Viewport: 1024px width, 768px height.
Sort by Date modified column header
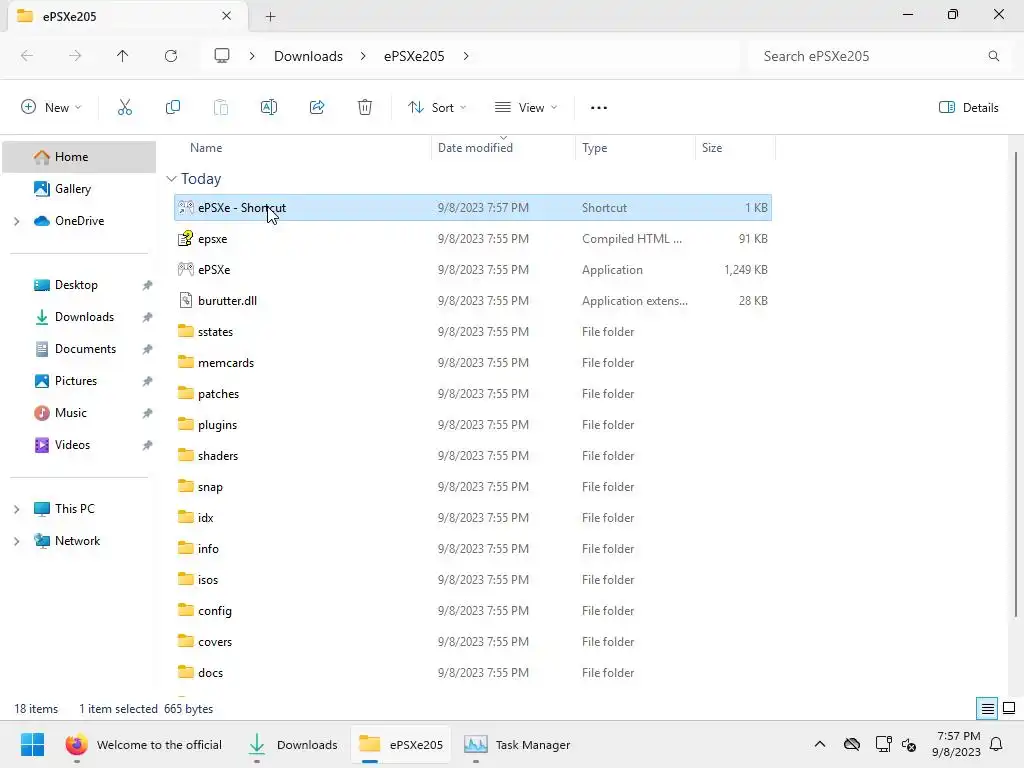pyautogui.click(x=475, y=148)
